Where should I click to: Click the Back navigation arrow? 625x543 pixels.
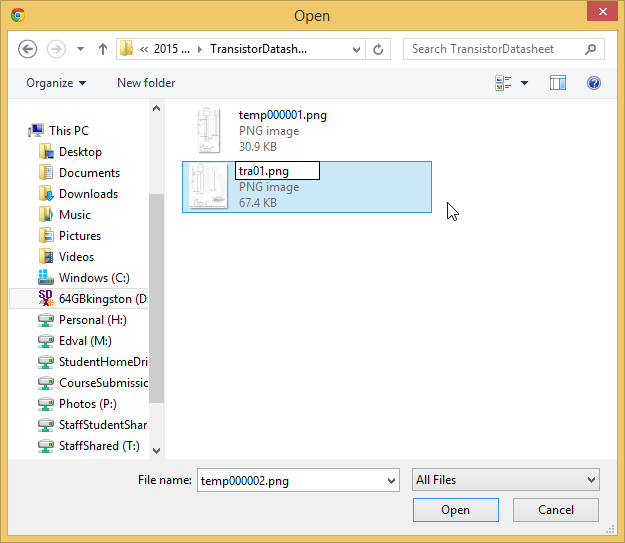click(x=28, y=49)
